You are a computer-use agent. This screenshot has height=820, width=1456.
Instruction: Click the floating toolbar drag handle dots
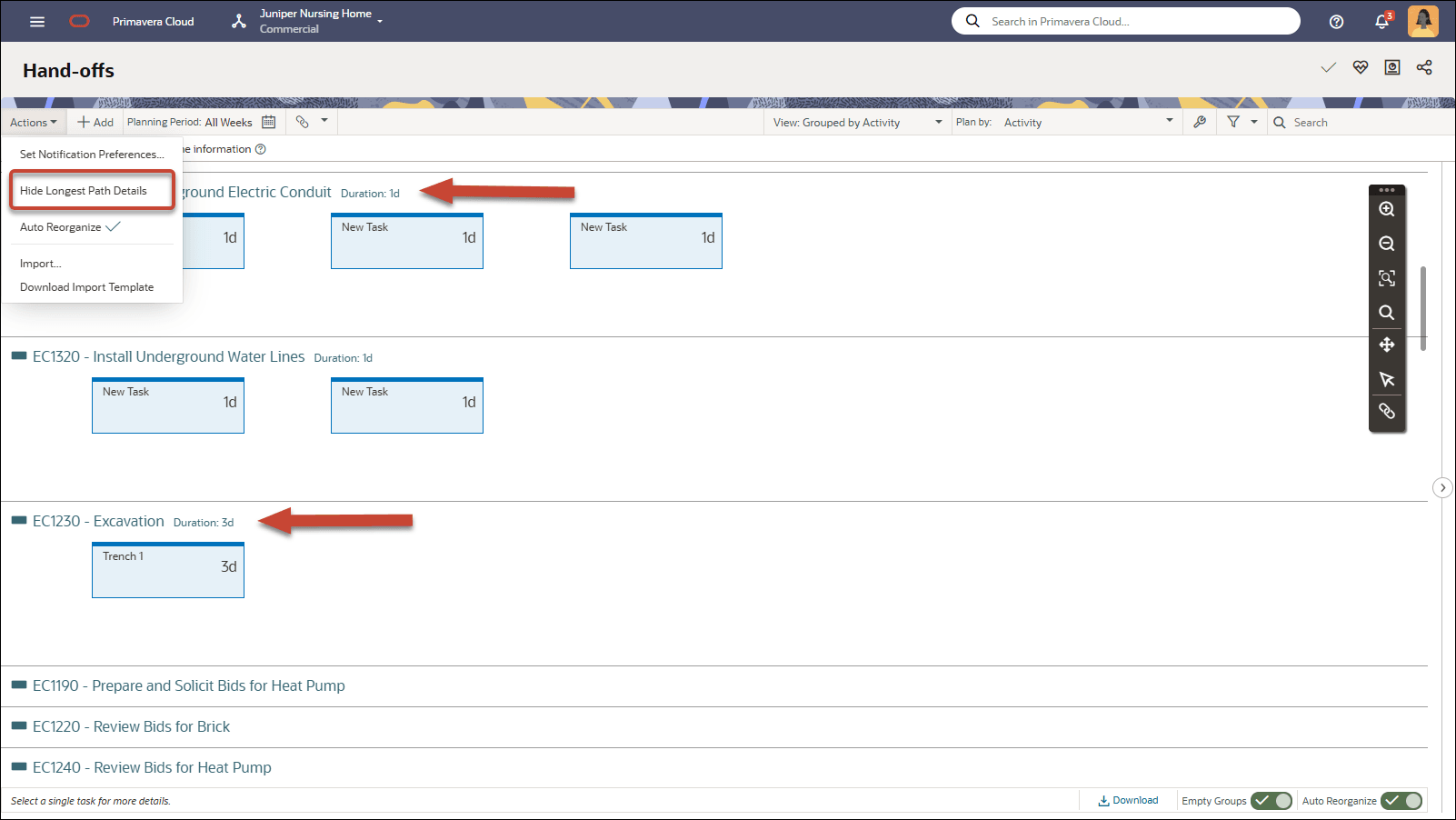[x=1387, y=190]
